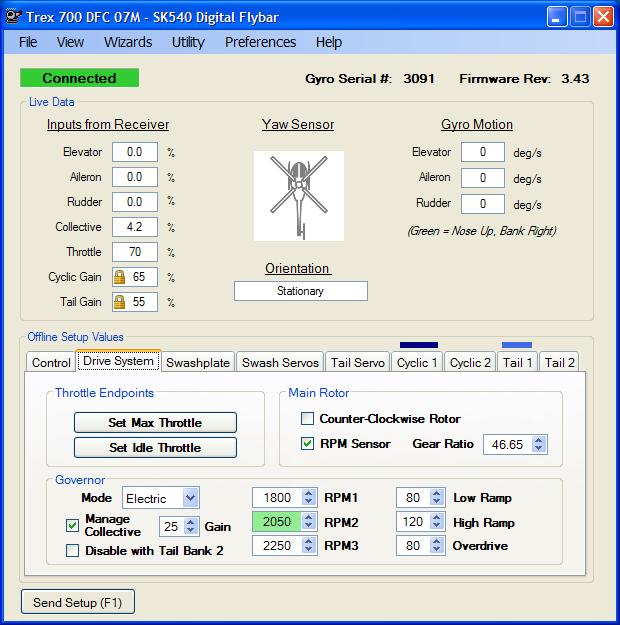Increase Gear Ratio with up arrow
The image size is (620, 625).
540,440
